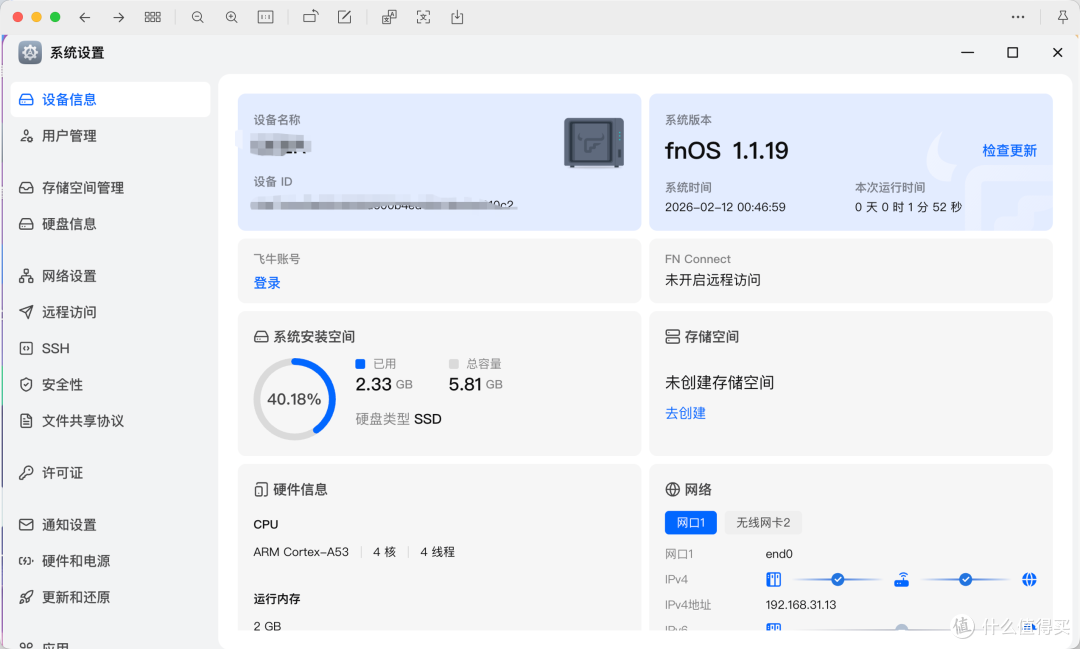Click the 网络 globe title icon
The width and height of the screenshot is (1080, 649).
click(672, 489)
